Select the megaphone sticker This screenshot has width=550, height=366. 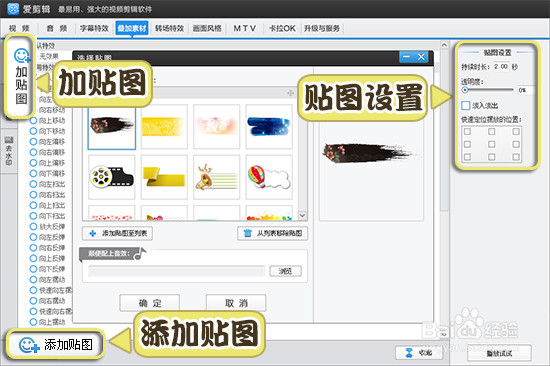point(216,177)
